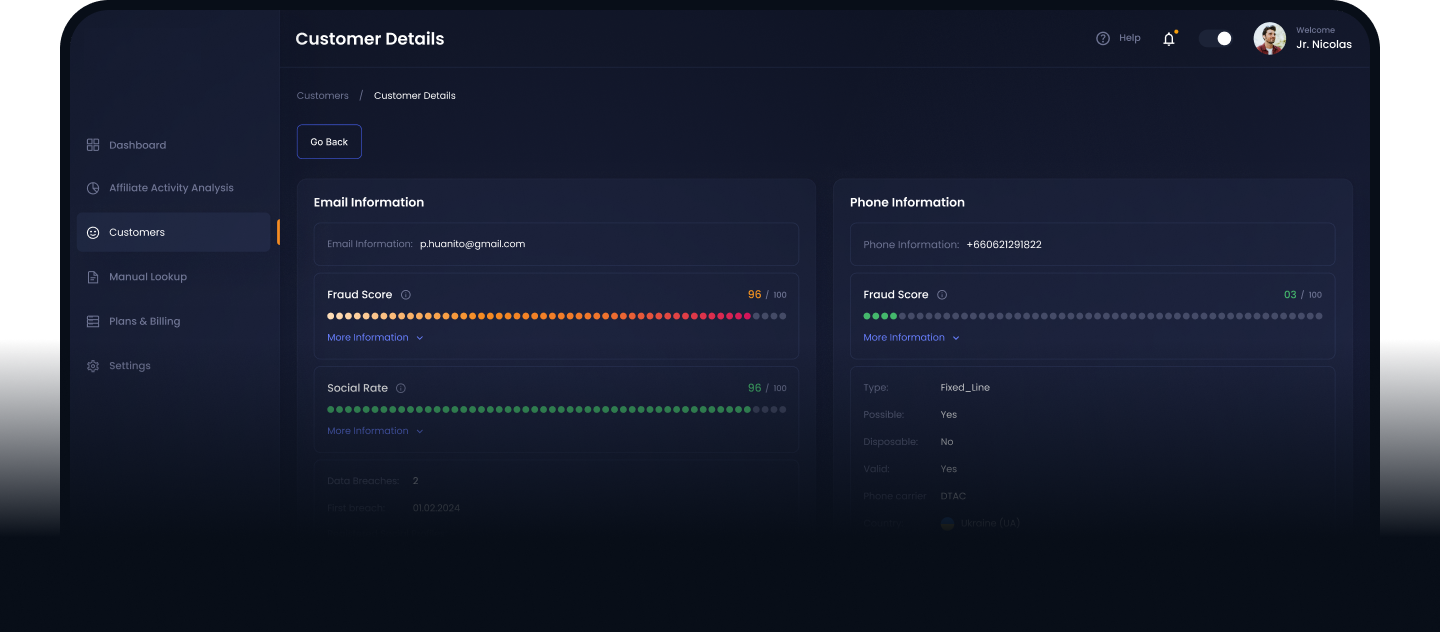Select the Affiliate Activity Analysis icon
The height and width of the screenshot is (632, 1440).
(91, 188)
